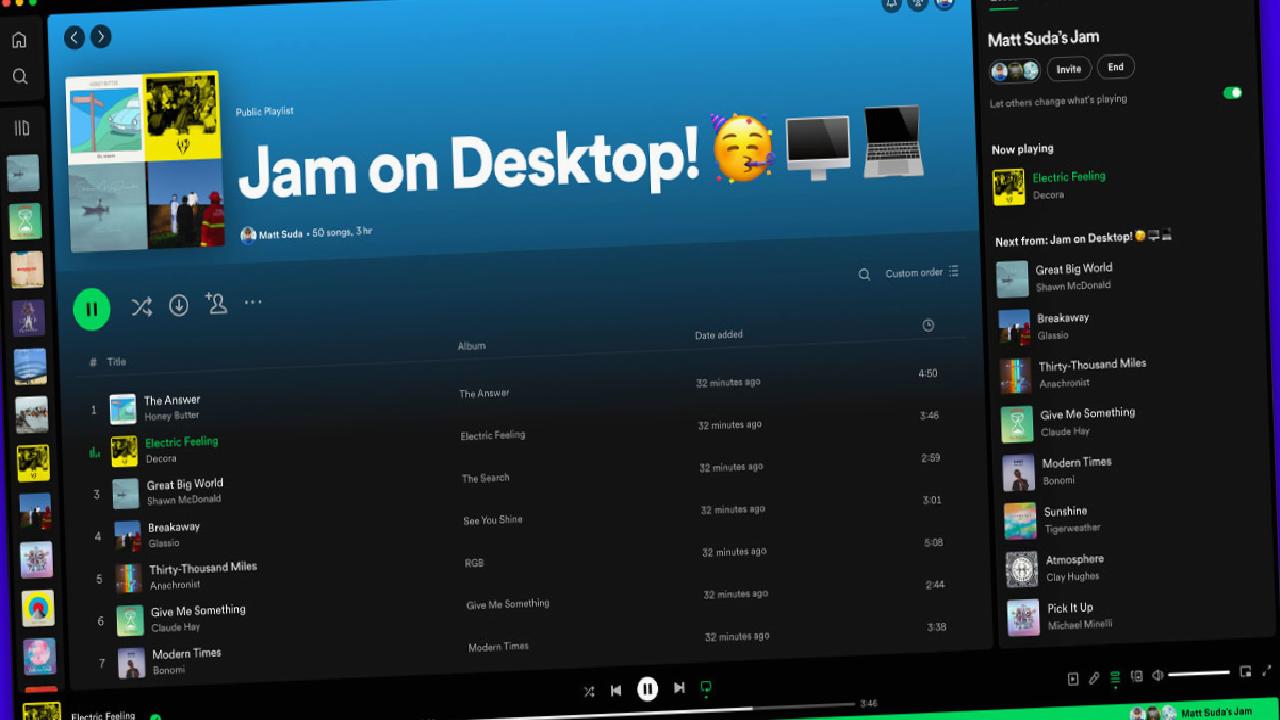Click Great Big World title in track list
Viewport: 1280px width, 720px height.
tap(185, 484)
